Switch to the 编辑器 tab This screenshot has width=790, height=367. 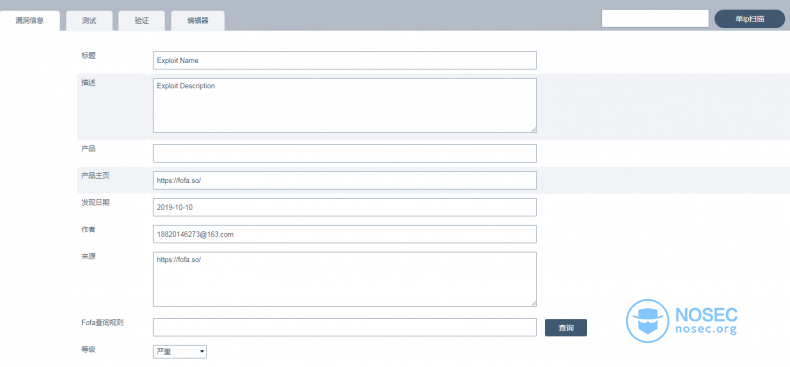click(198, 21)
